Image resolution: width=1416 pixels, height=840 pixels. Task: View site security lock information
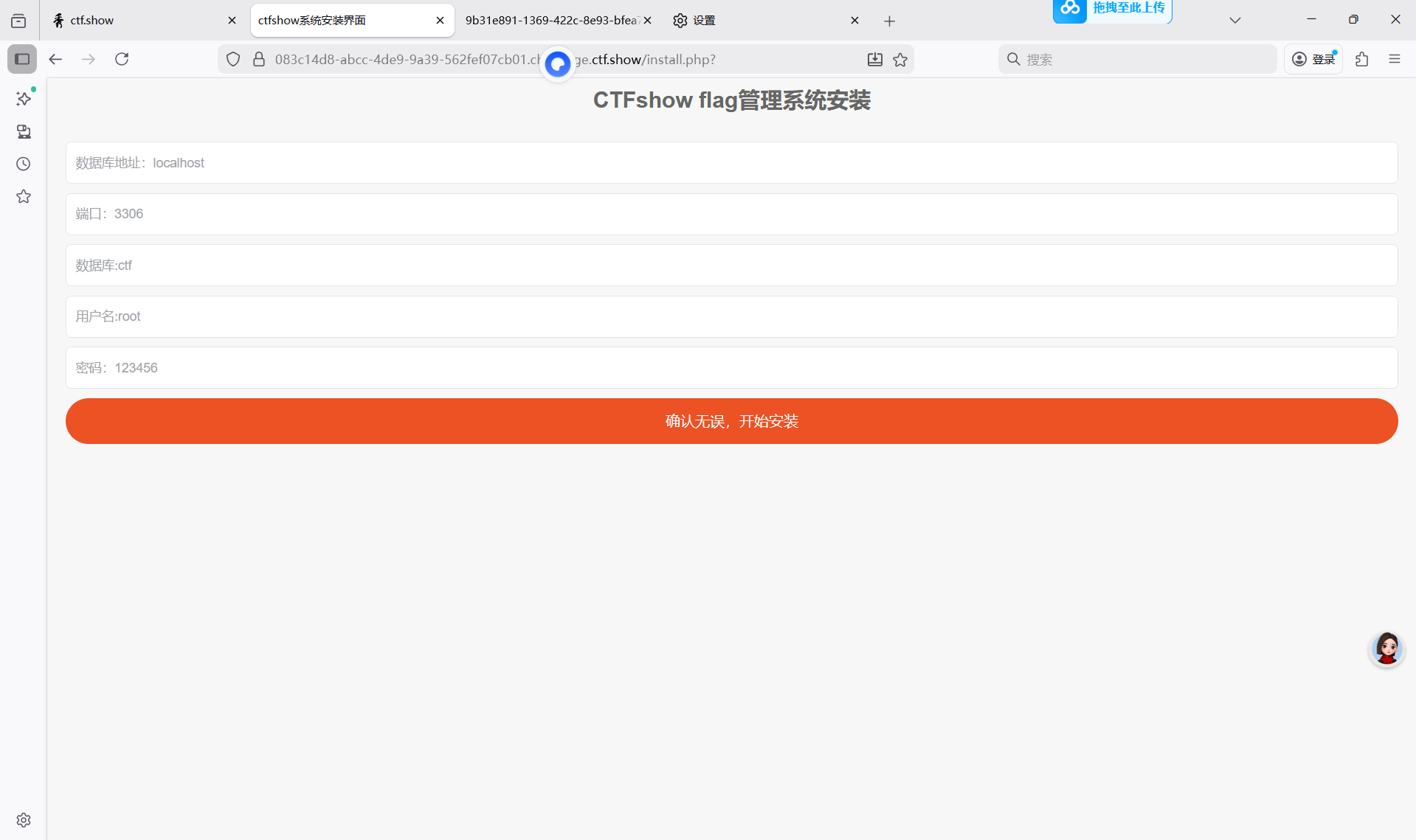[x=259, y=59]
